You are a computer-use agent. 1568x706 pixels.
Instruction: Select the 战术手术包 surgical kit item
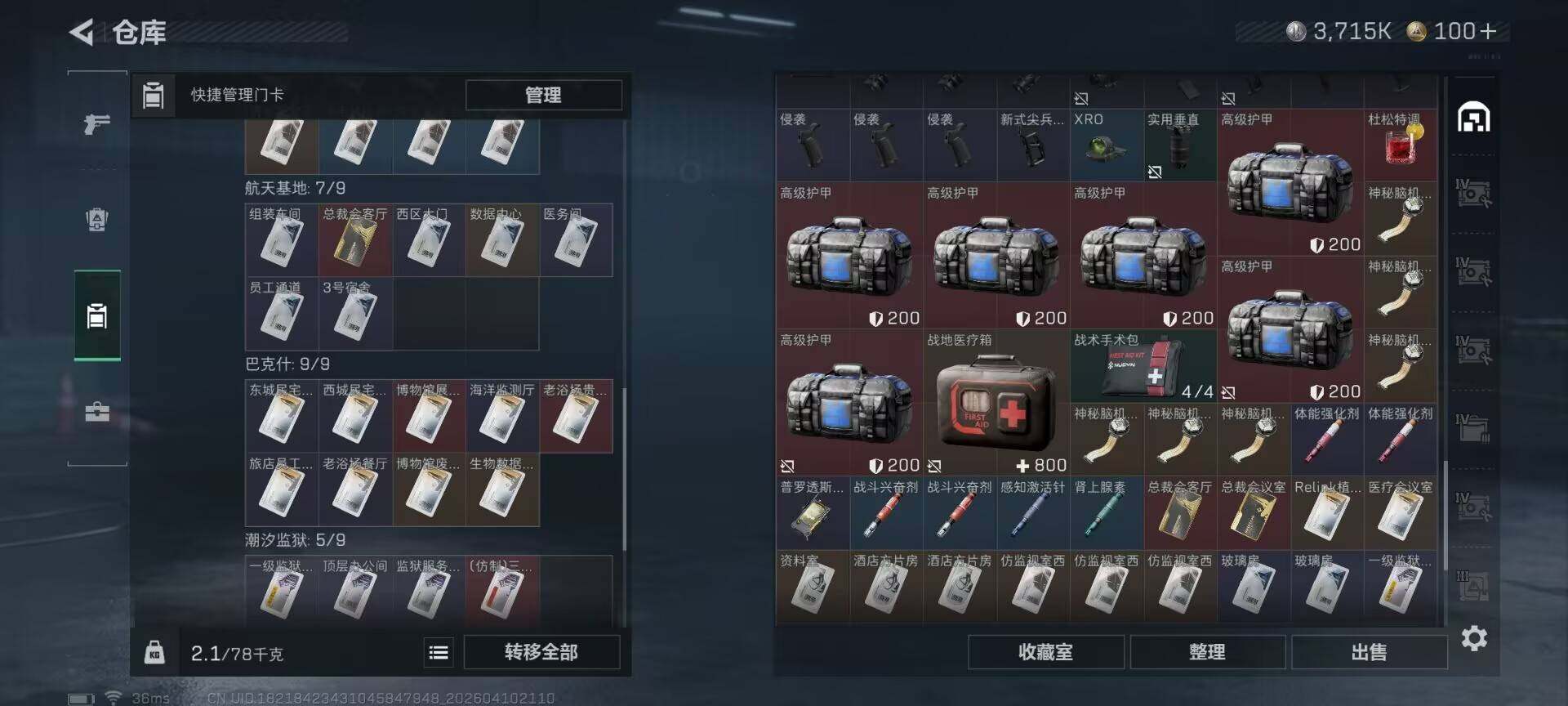point(1143,365)
